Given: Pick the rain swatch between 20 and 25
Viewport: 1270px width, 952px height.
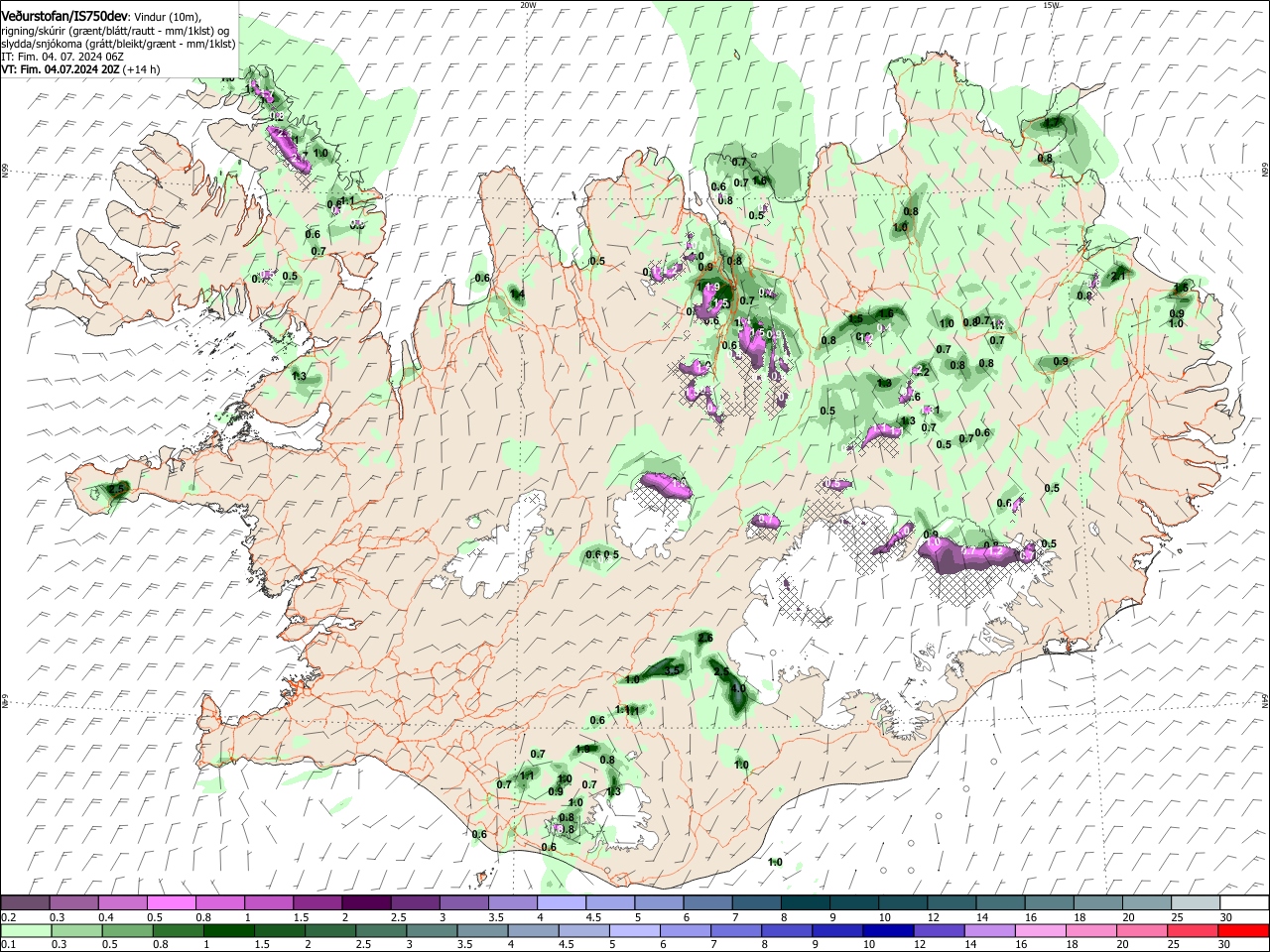Looking at the screenshot, I should (x=1142, y=930).
